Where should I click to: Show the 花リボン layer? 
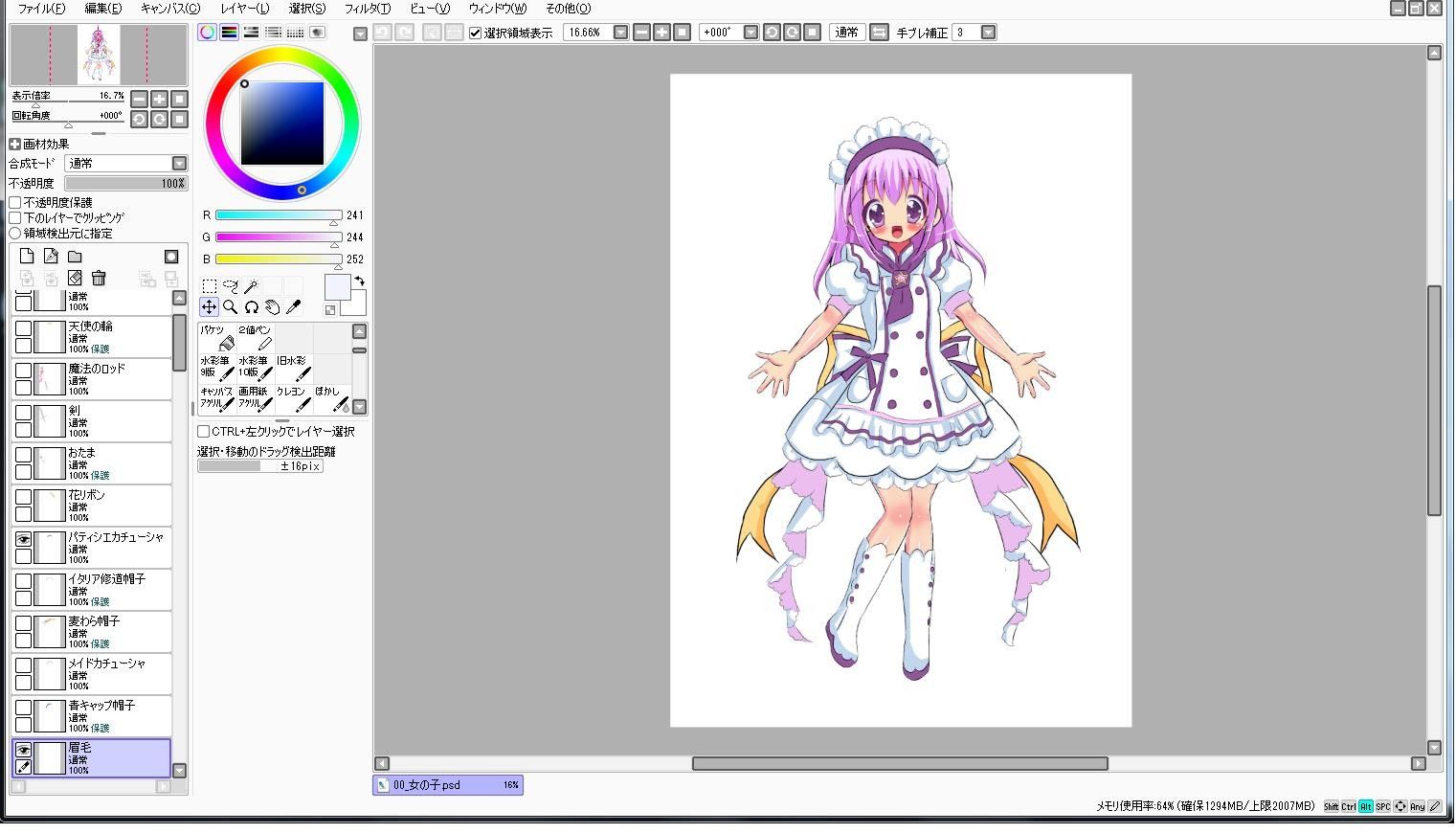(24, 498)
